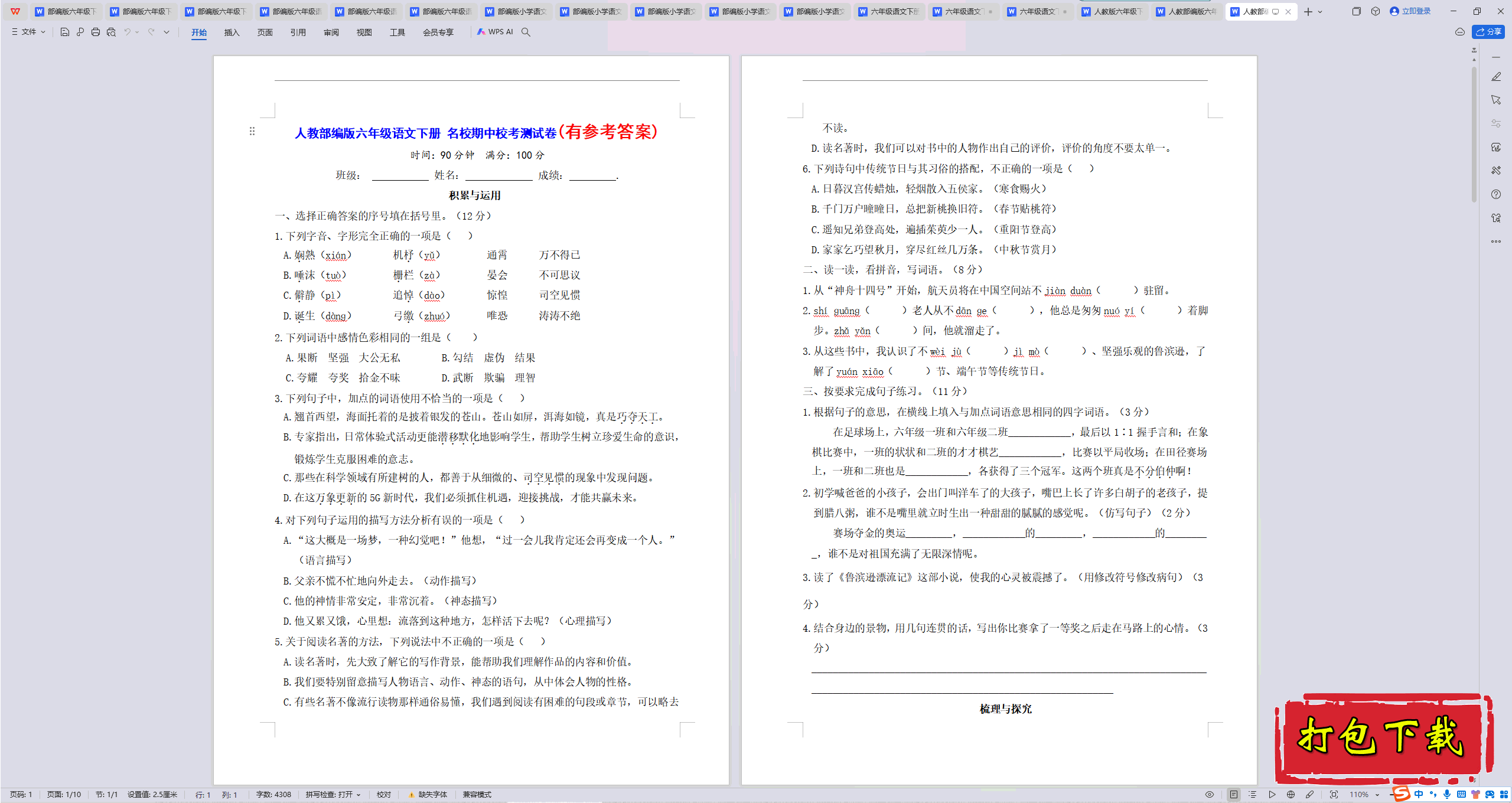The image size is (1512, 803).
Task: Switch to the 人教版六年级下 document tab
Action: click(1113, 11)
